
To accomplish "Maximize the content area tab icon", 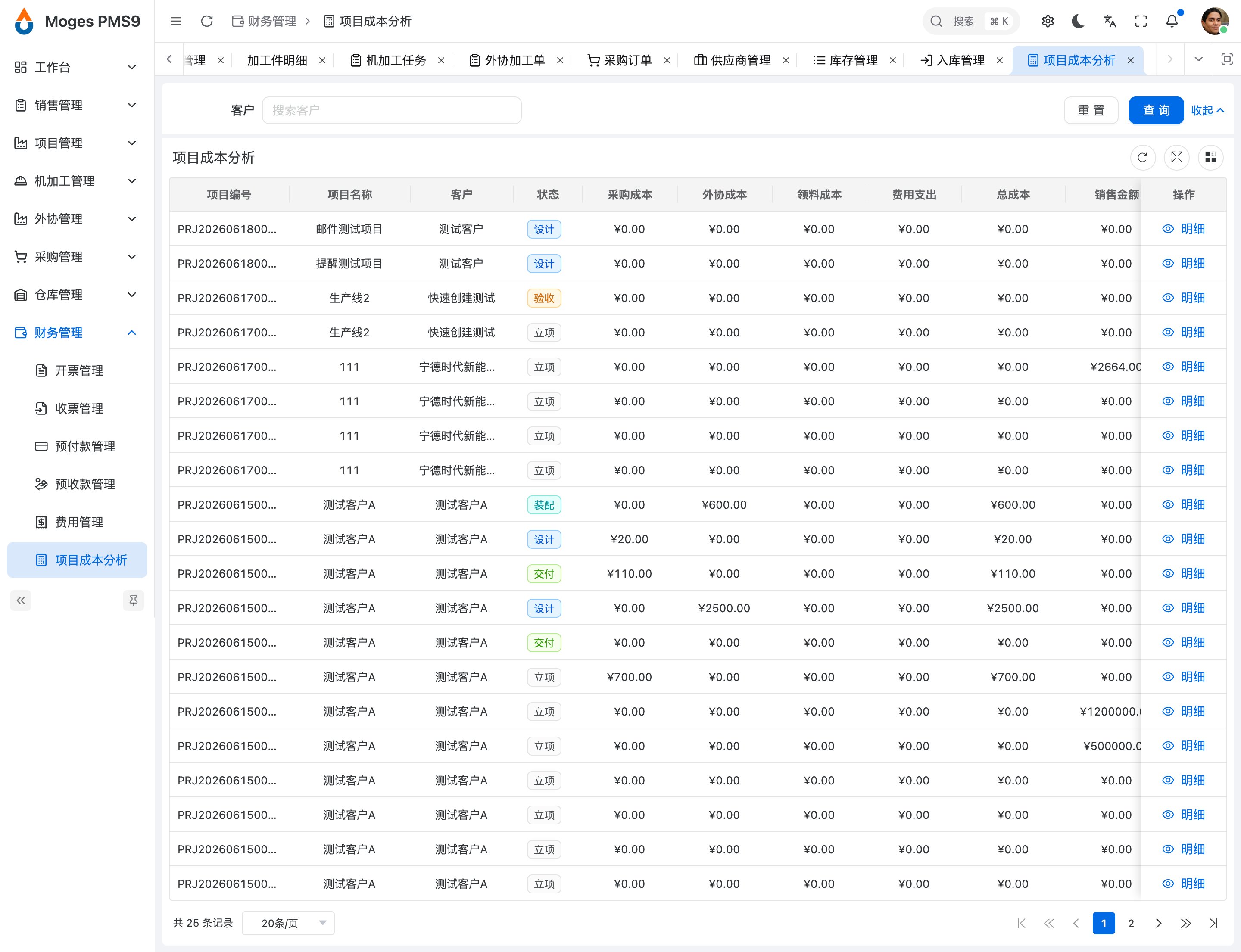I will [x=1227, y=59].
